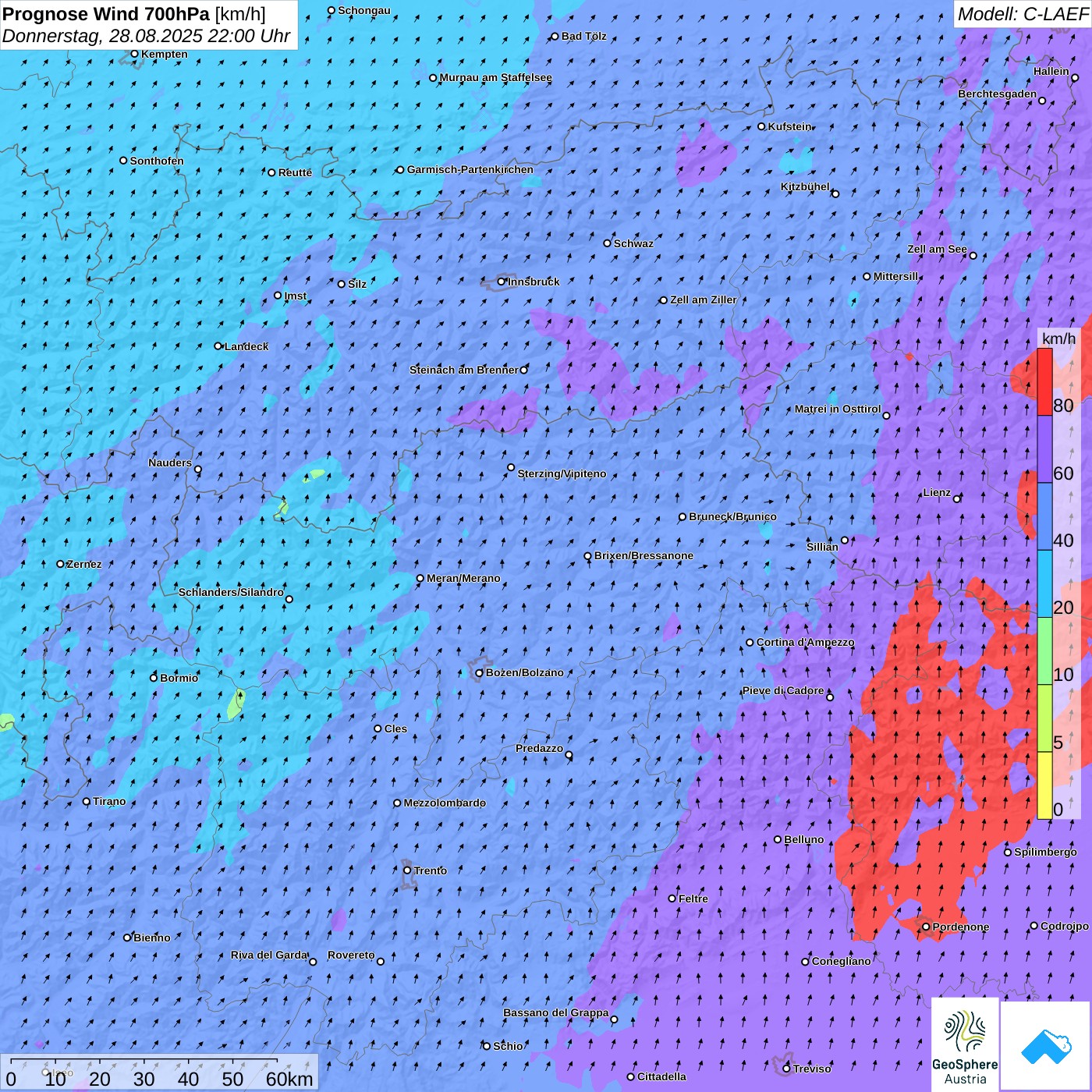
Task: Click the Treviso city label
Action: click(x=812, y=1069)
